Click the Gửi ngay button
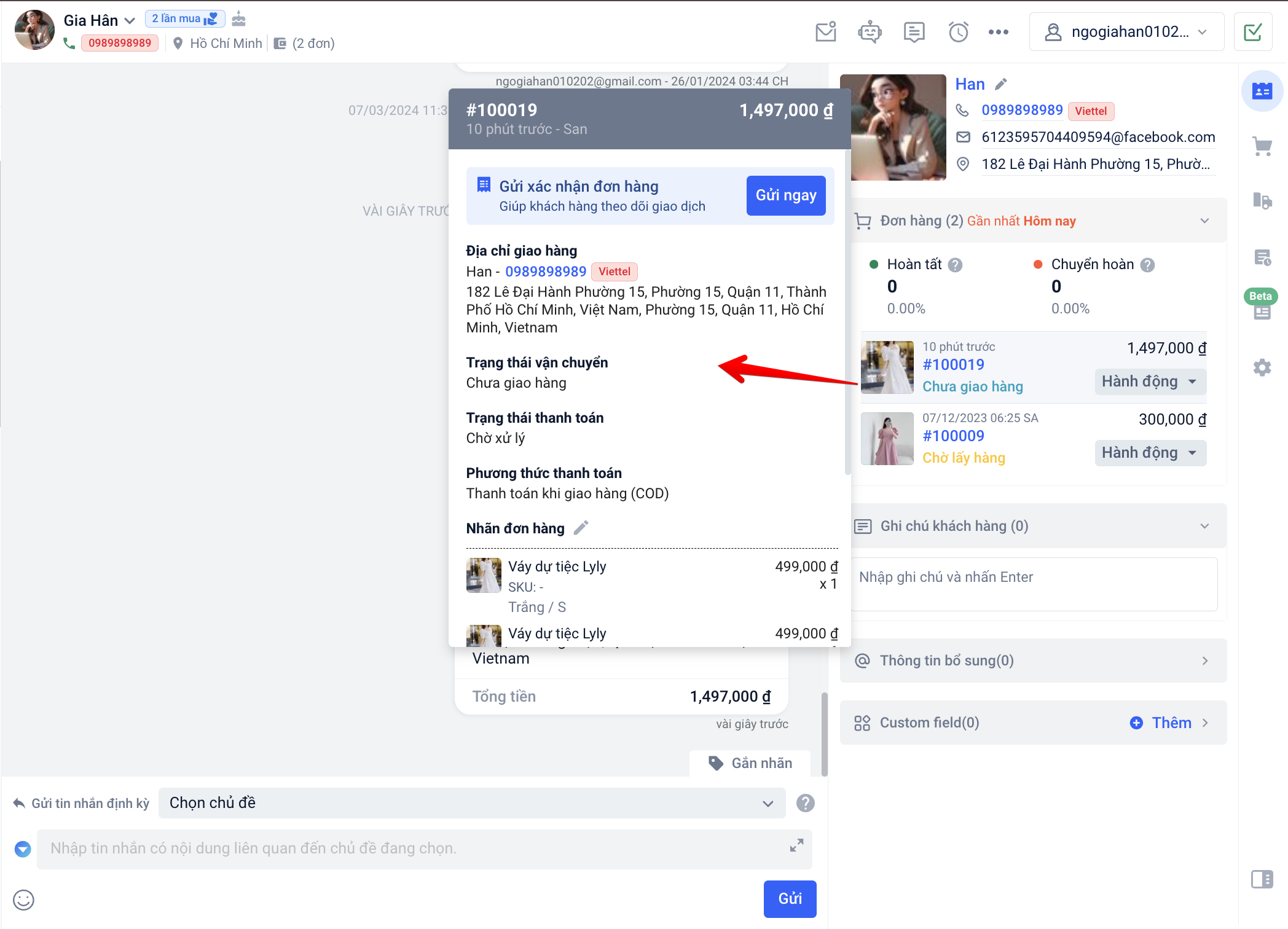 (x=785, y=195)
